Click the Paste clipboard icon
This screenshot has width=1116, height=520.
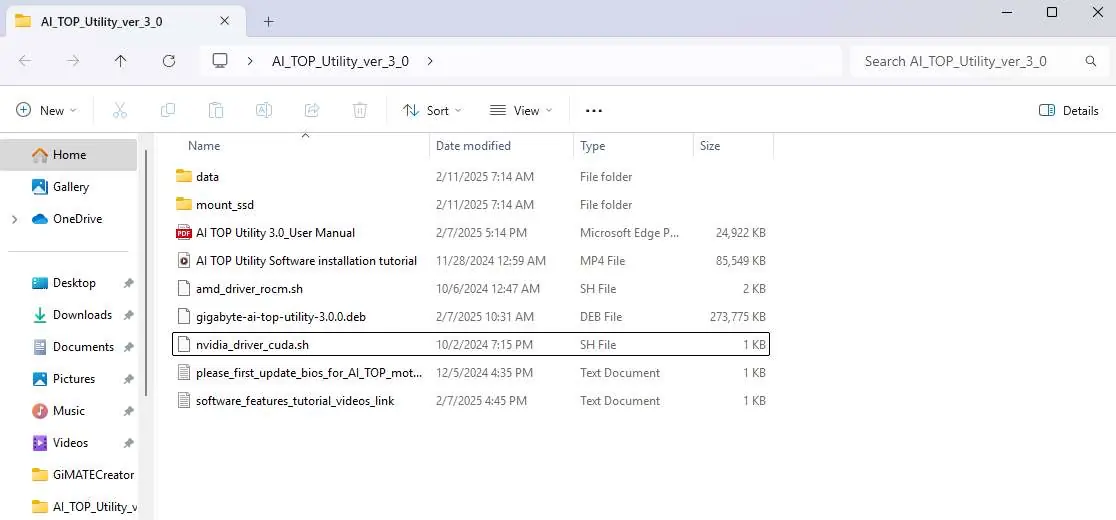[216, 110]
